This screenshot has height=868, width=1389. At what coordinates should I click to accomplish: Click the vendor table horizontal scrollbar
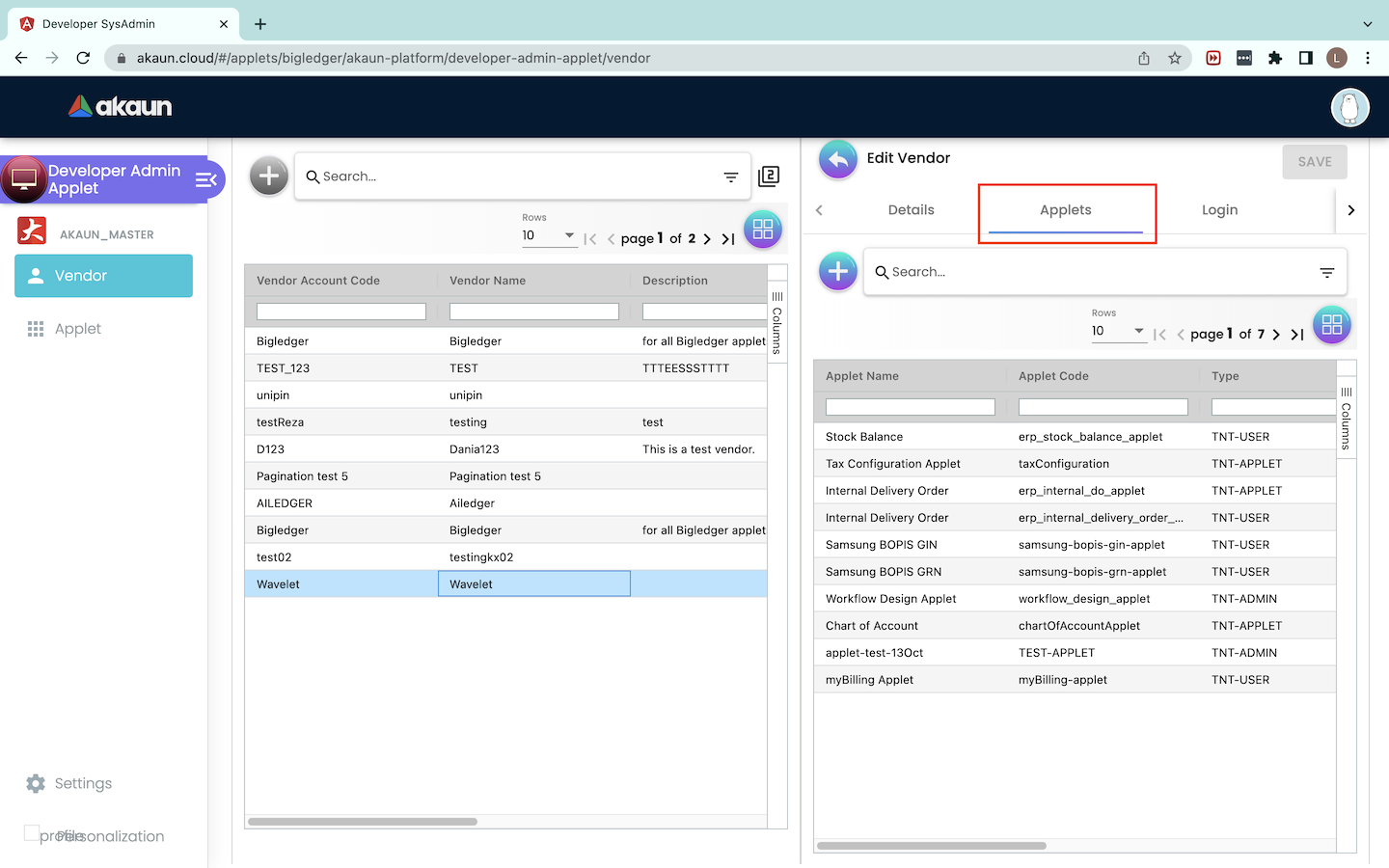pyautogui.click(x=363, y=822)
